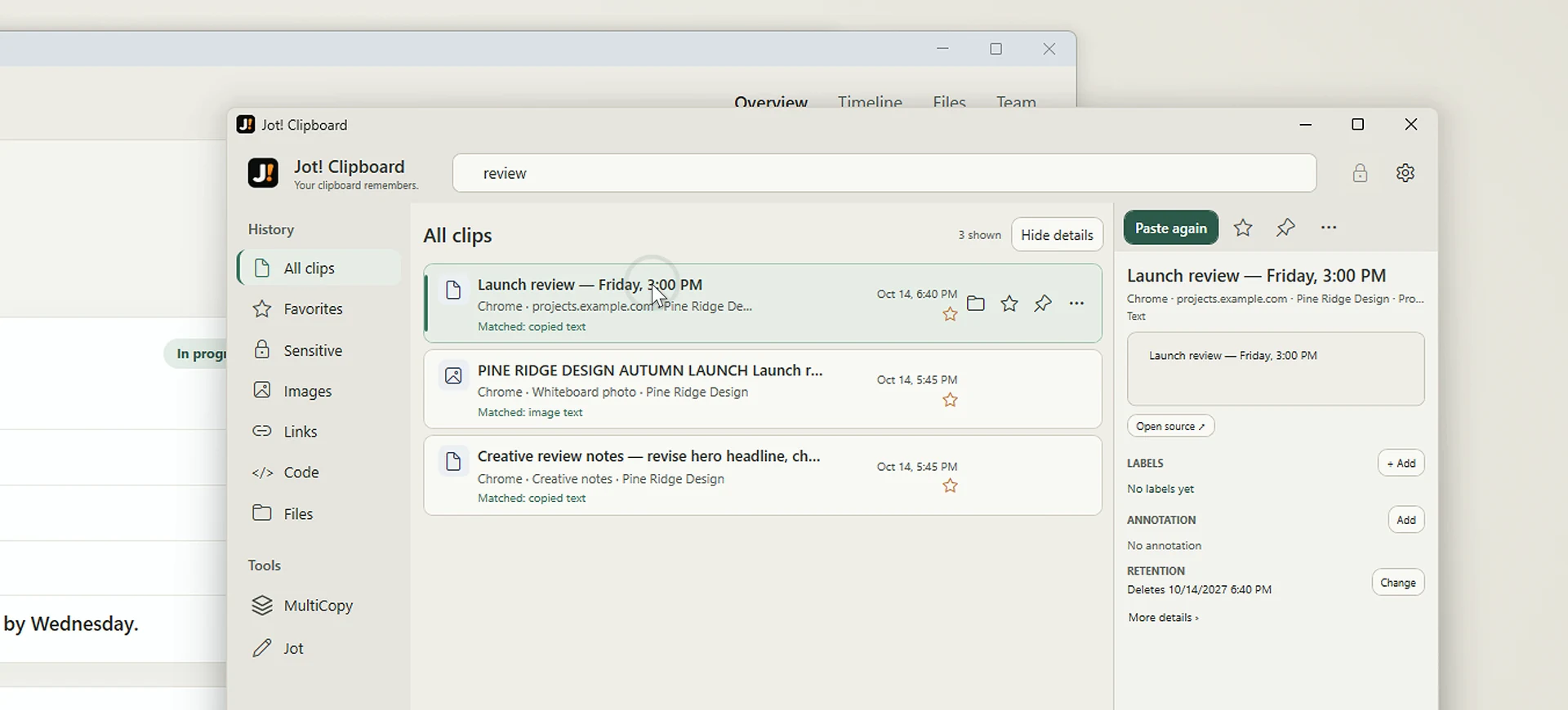Screen dimensions: 1568x710
Task: Open ellipsis menu on Launch review row
Action: coord(1076,304)
